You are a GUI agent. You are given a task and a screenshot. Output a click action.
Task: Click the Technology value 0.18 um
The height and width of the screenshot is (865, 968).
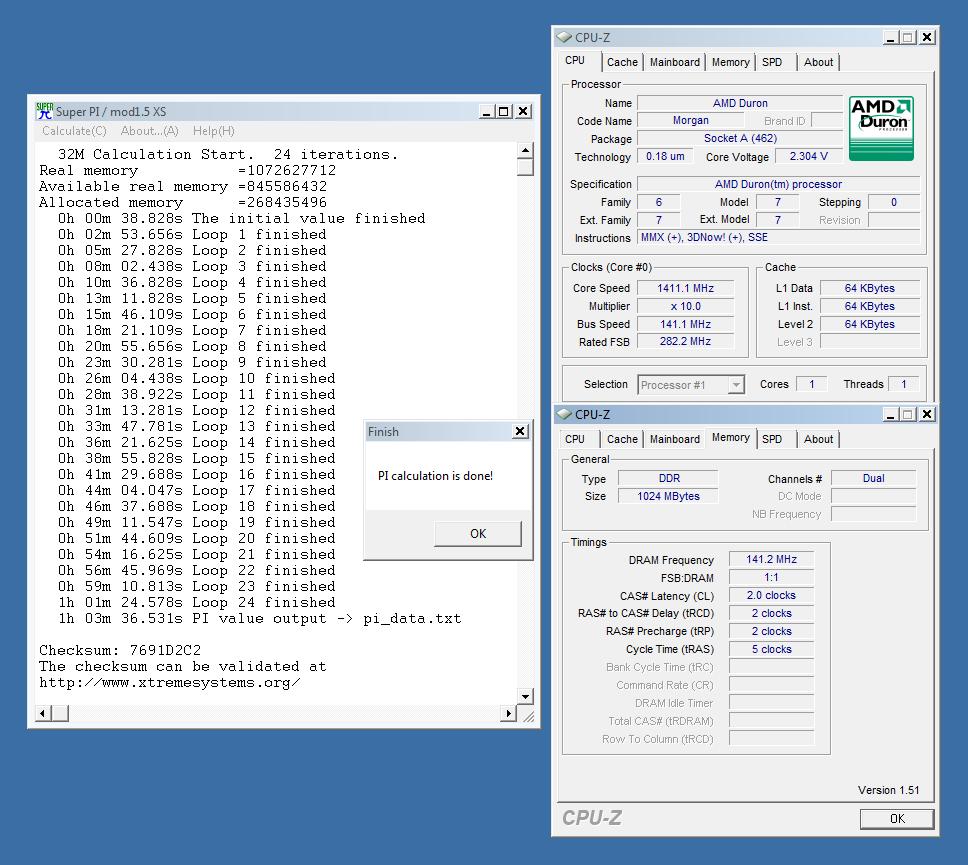coord(665,156)
